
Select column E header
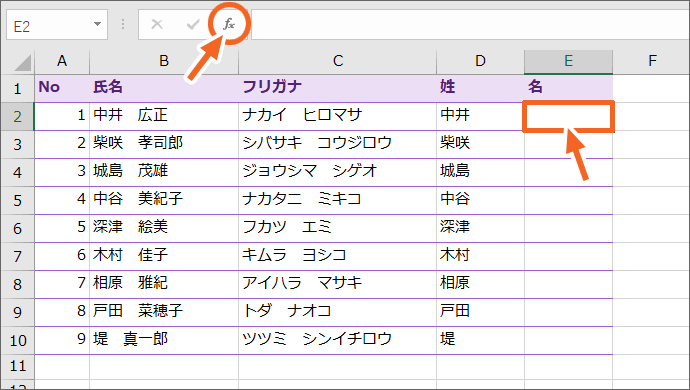569,61
